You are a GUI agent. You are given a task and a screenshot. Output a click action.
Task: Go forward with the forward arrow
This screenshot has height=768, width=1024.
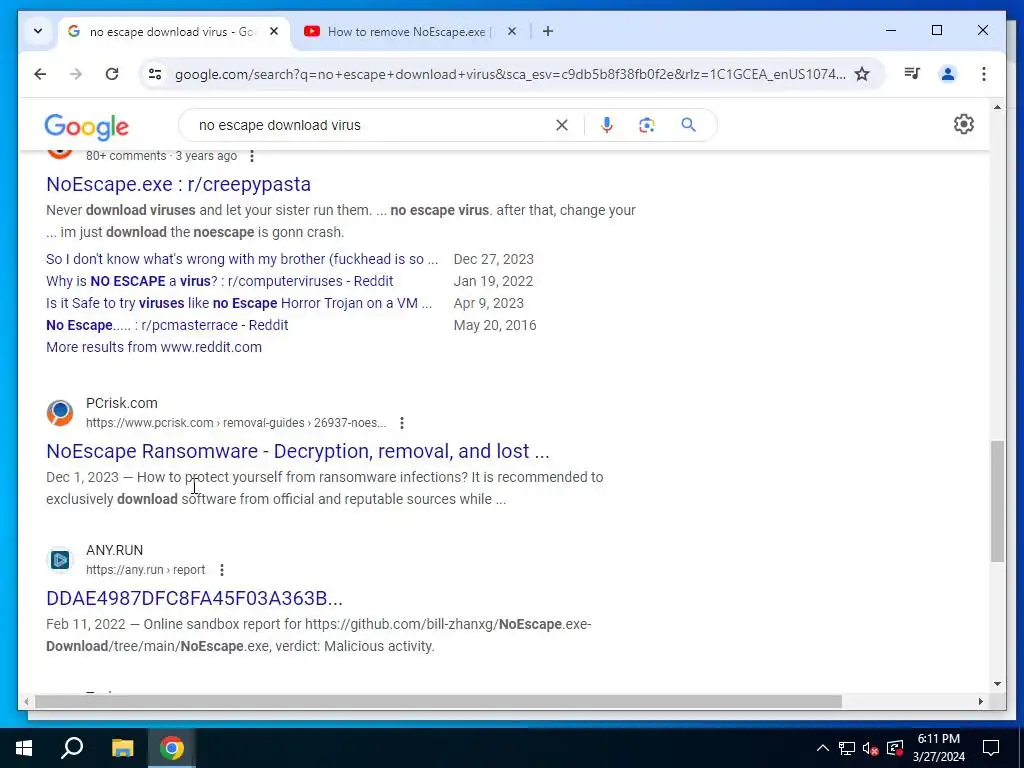pyautogui.click(x=76, y=74)
